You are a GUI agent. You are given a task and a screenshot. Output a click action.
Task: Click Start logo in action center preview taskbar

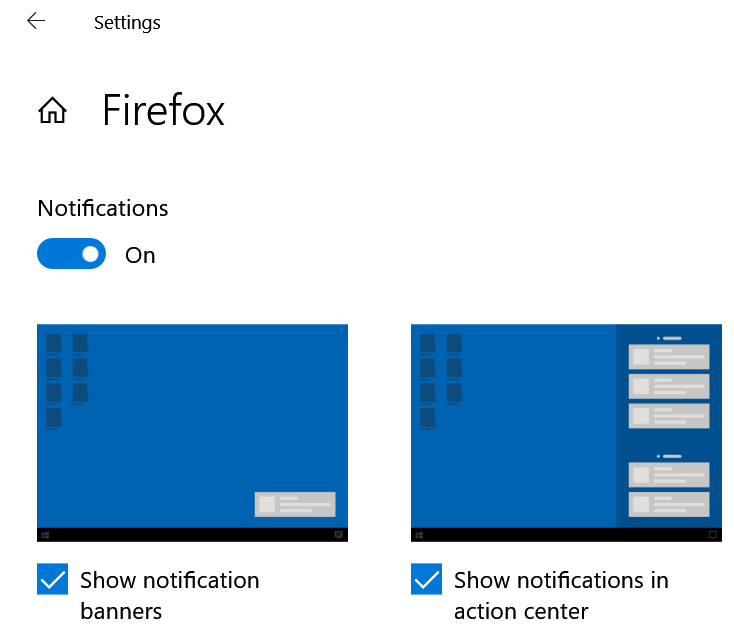(417, 535)
